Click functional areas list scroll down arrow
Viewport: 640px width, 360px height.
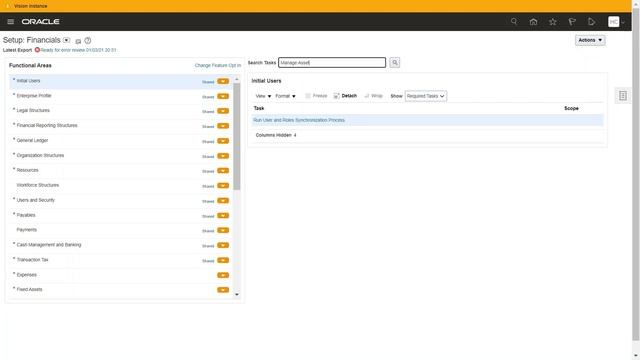coord(237,295)
